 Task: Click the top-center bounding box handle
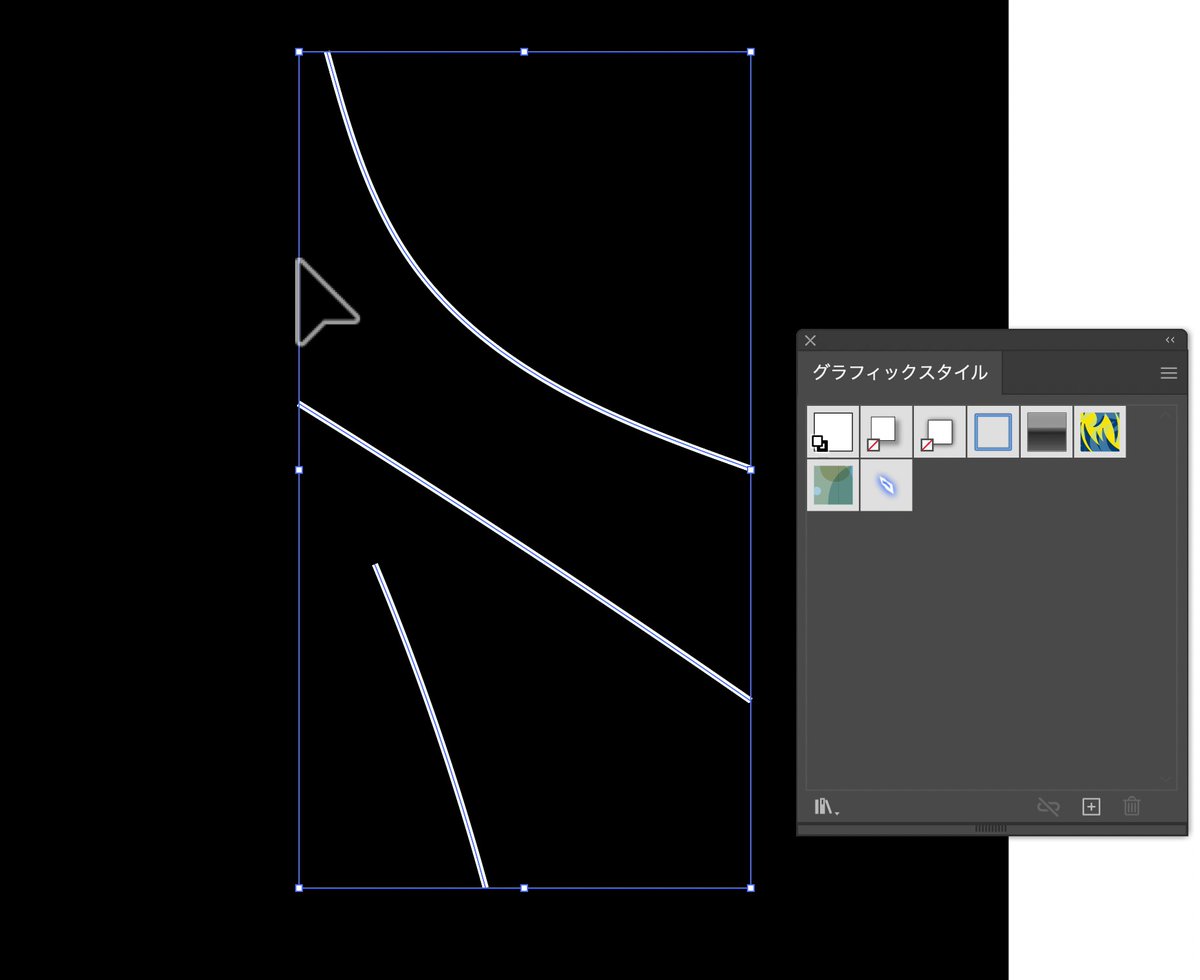tap(524, 51)
